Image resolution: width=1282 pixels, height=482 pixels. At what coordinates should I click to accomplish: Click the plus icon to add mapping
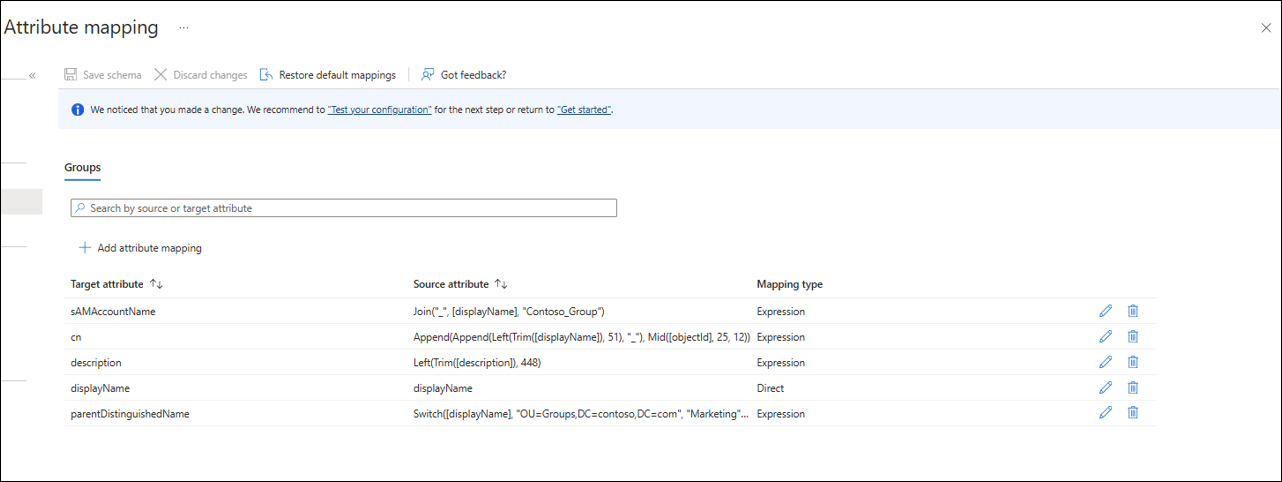click(85, 248)
